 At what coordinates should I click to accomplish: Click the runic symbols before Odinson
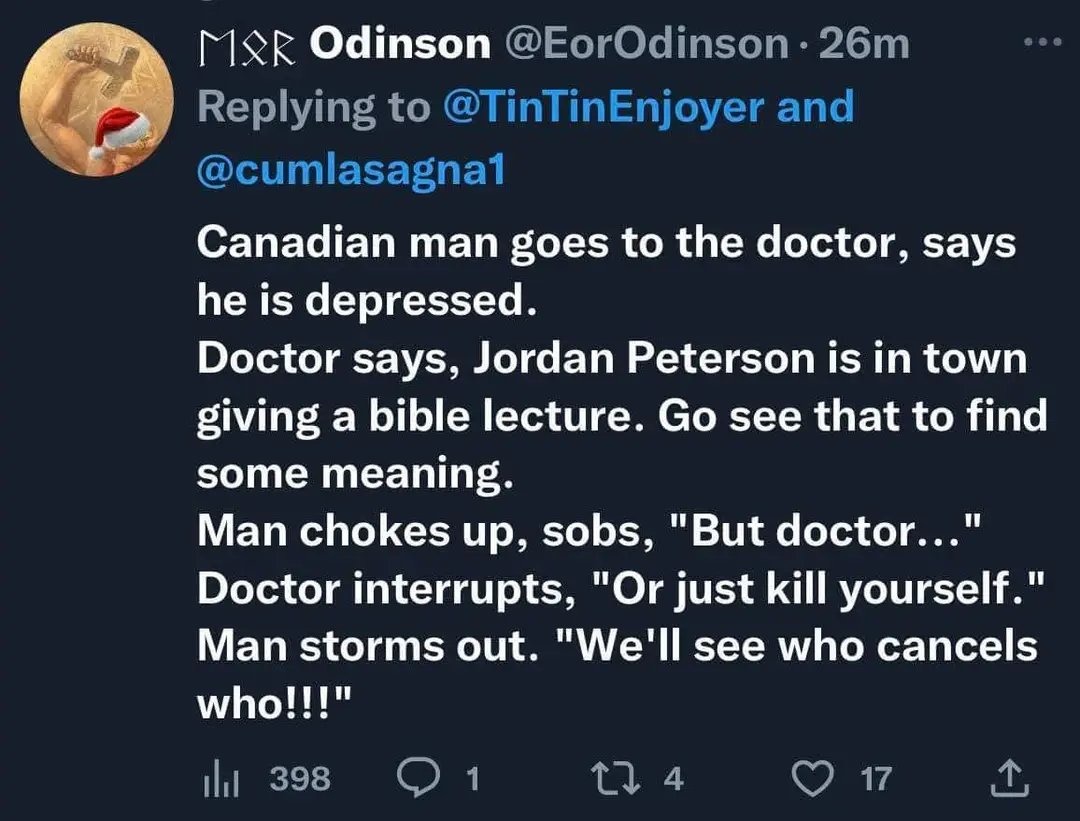pos(248,45)
